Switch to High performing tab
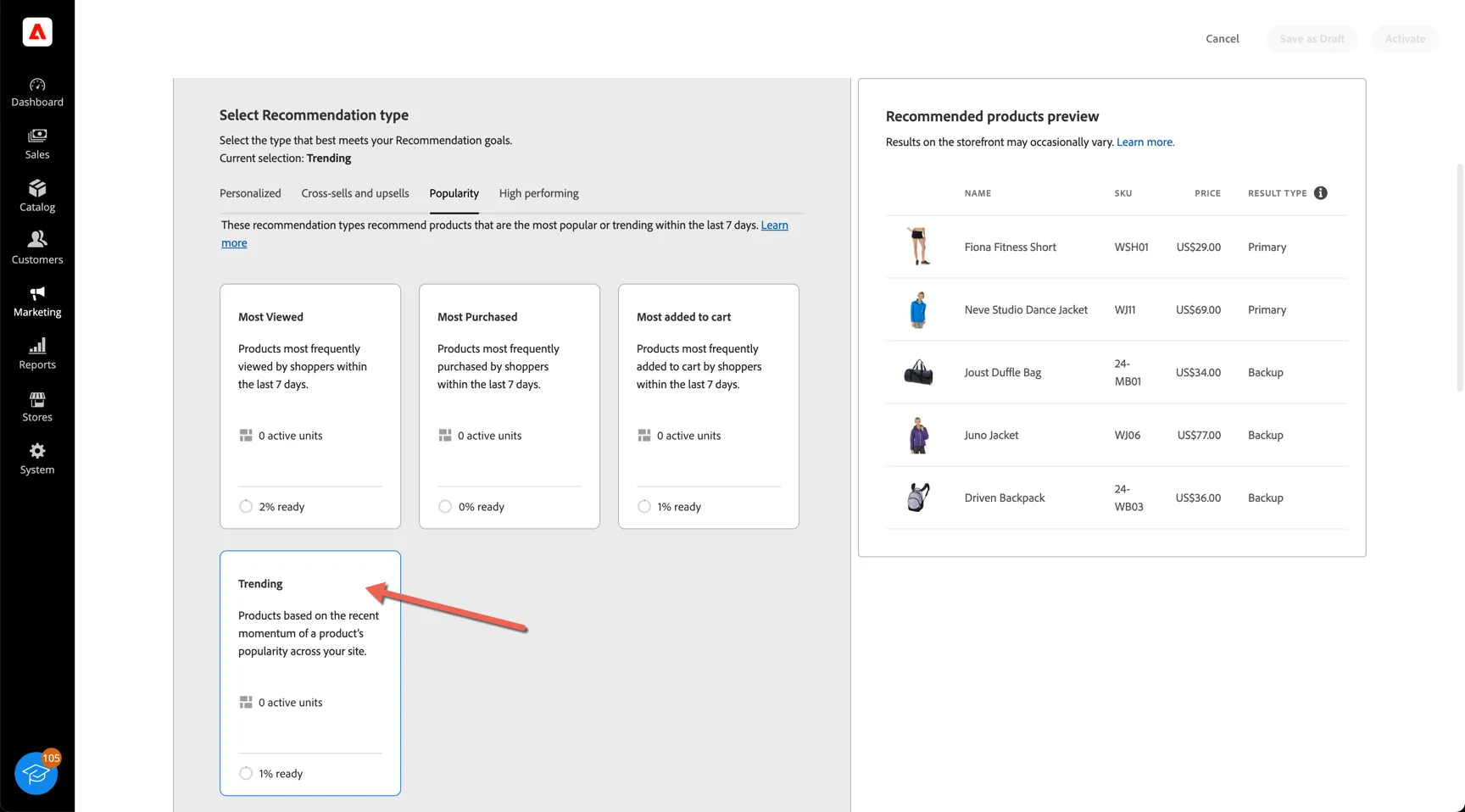 [x=539, y=193]
